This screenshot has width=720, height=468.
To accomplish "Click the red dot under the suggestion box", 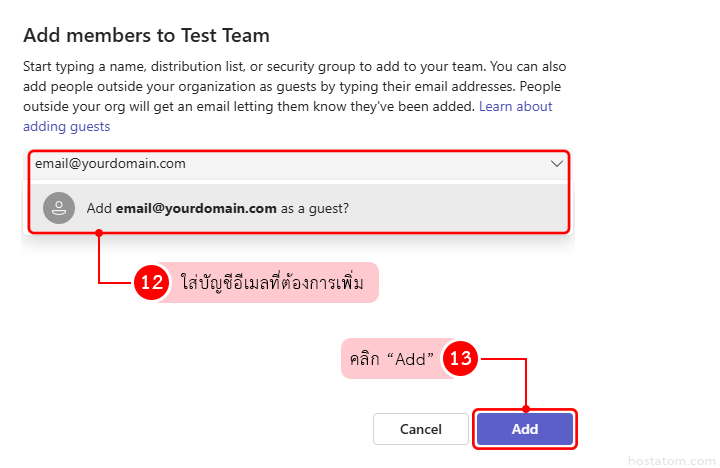I will coord(98,233).
